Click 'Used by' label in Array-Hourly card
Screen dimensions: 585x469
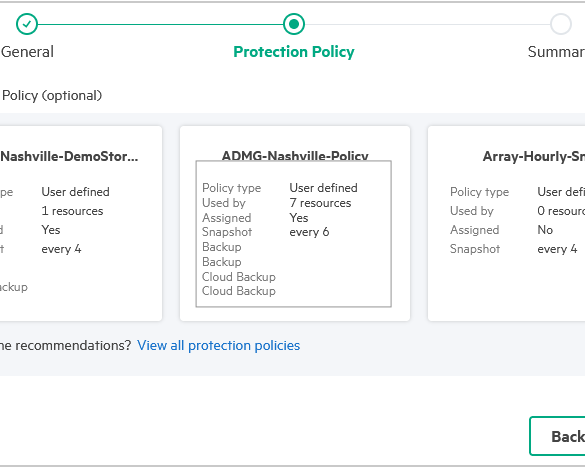click(x=472, y=211)
